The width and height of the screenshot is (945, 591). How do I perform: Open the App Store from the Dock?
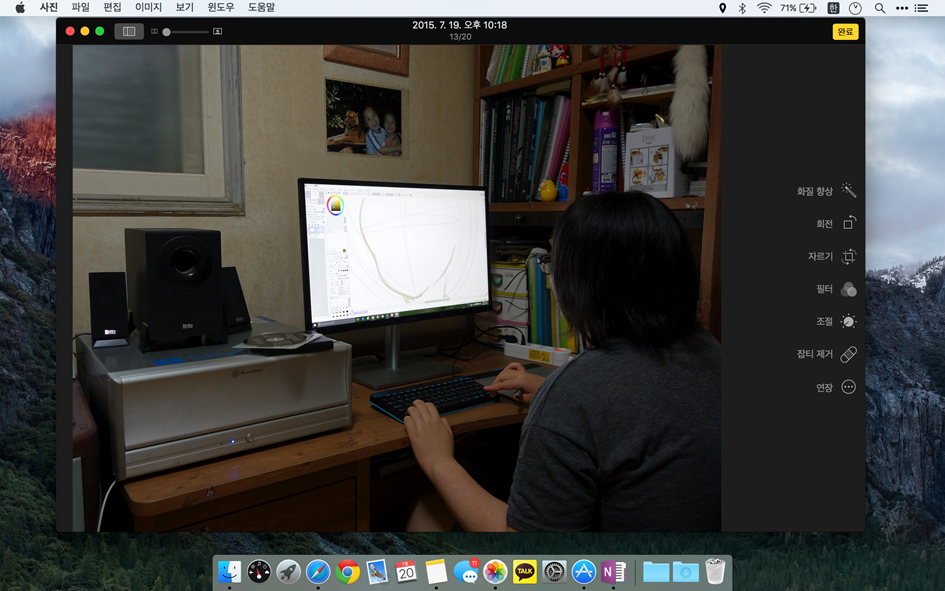click(583, 571)
